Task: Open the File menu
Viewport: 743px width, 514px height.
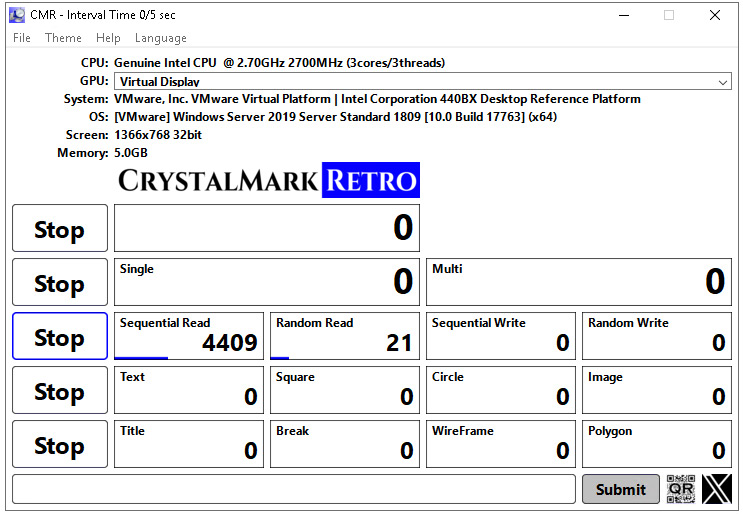Action: [22, 38]
